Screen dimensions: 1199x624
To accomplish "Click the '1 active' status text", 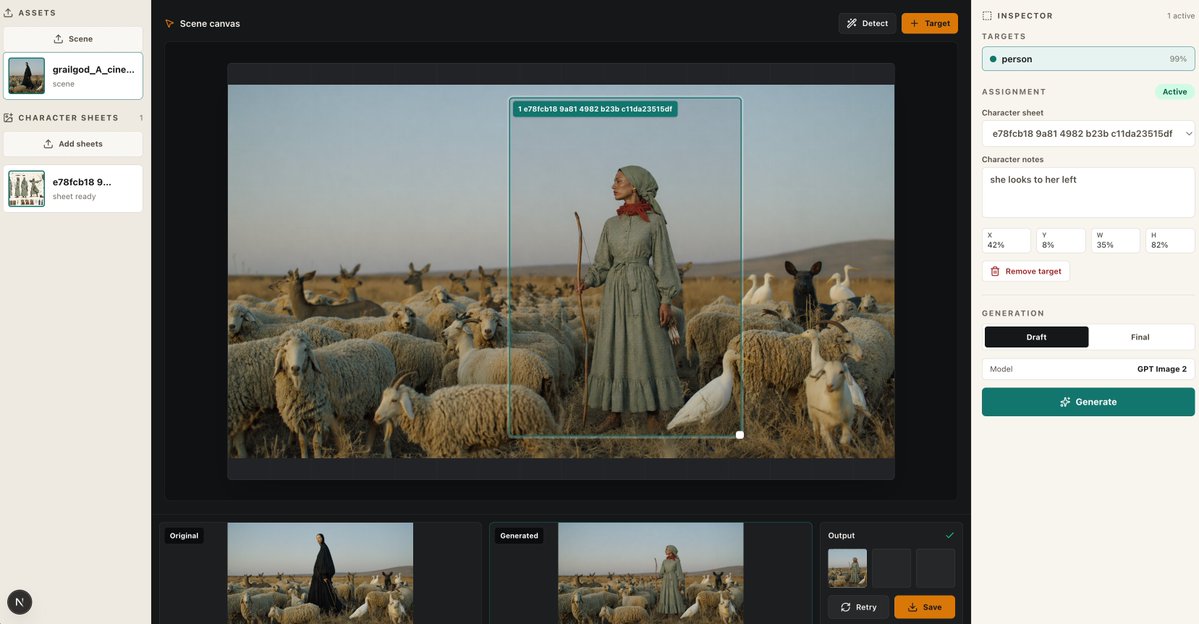I will [x=1180, y=15].
